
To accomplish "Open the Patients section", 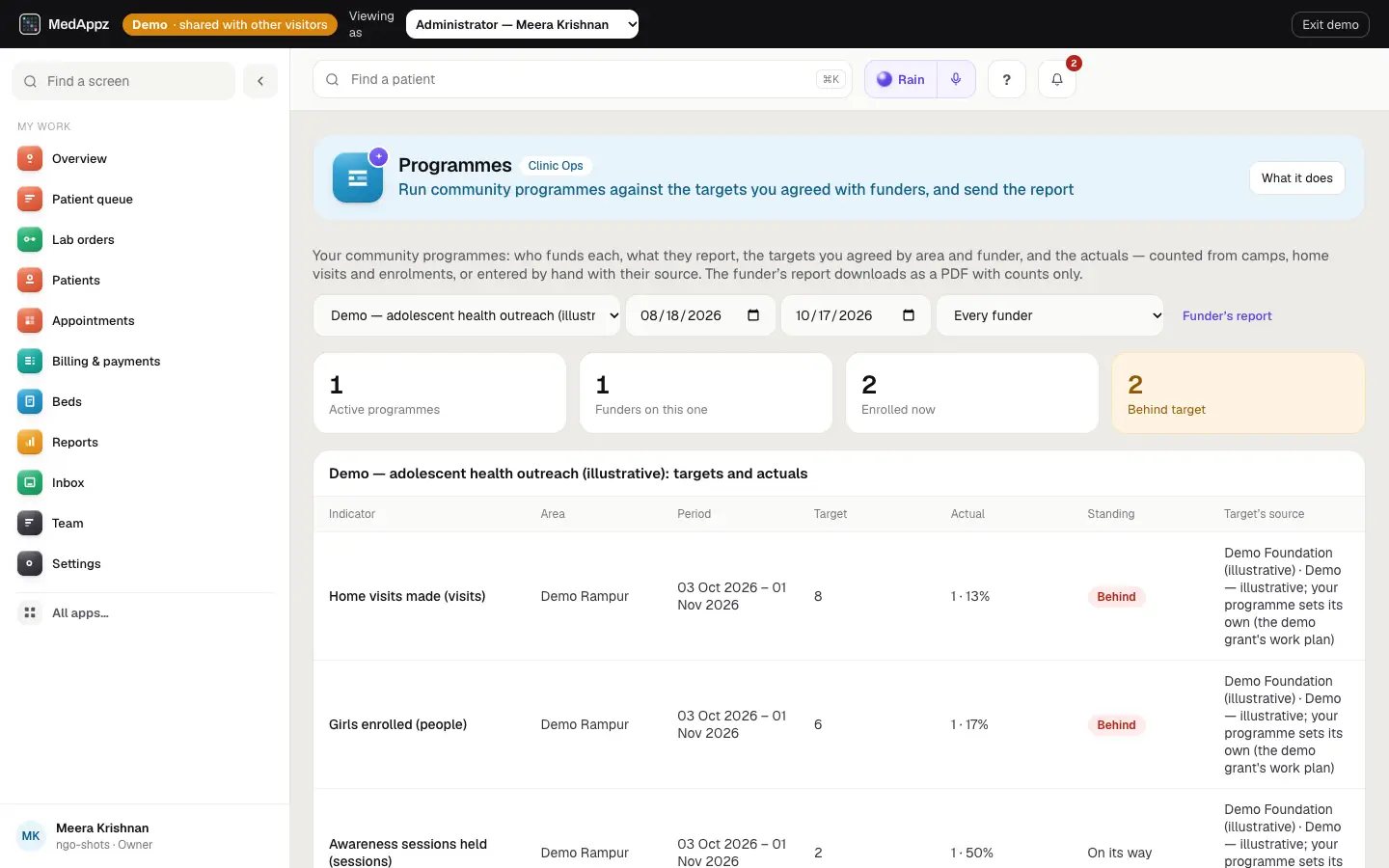I will click(145, 280).
